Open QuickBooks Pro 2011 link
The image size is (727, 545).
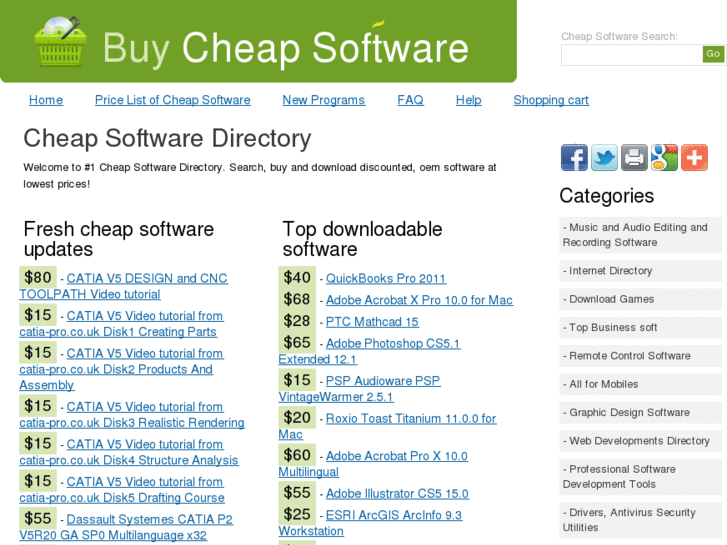coord(386,278)
